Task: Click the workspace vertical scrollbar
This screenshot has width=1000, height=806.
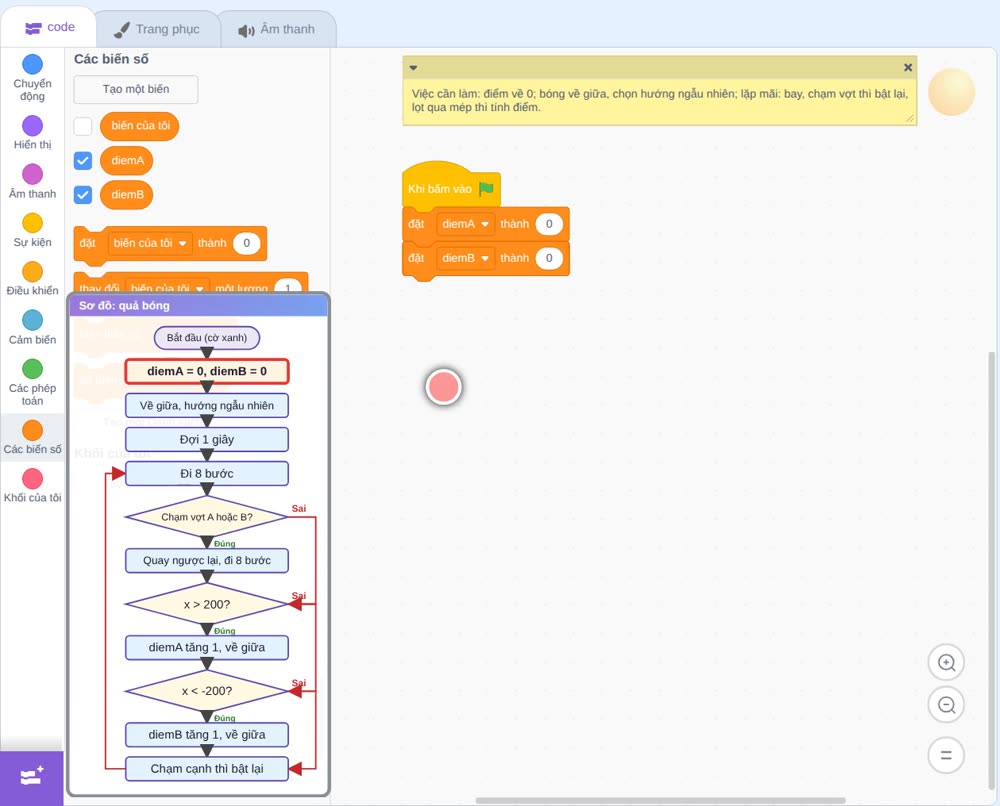Action: 991,571
